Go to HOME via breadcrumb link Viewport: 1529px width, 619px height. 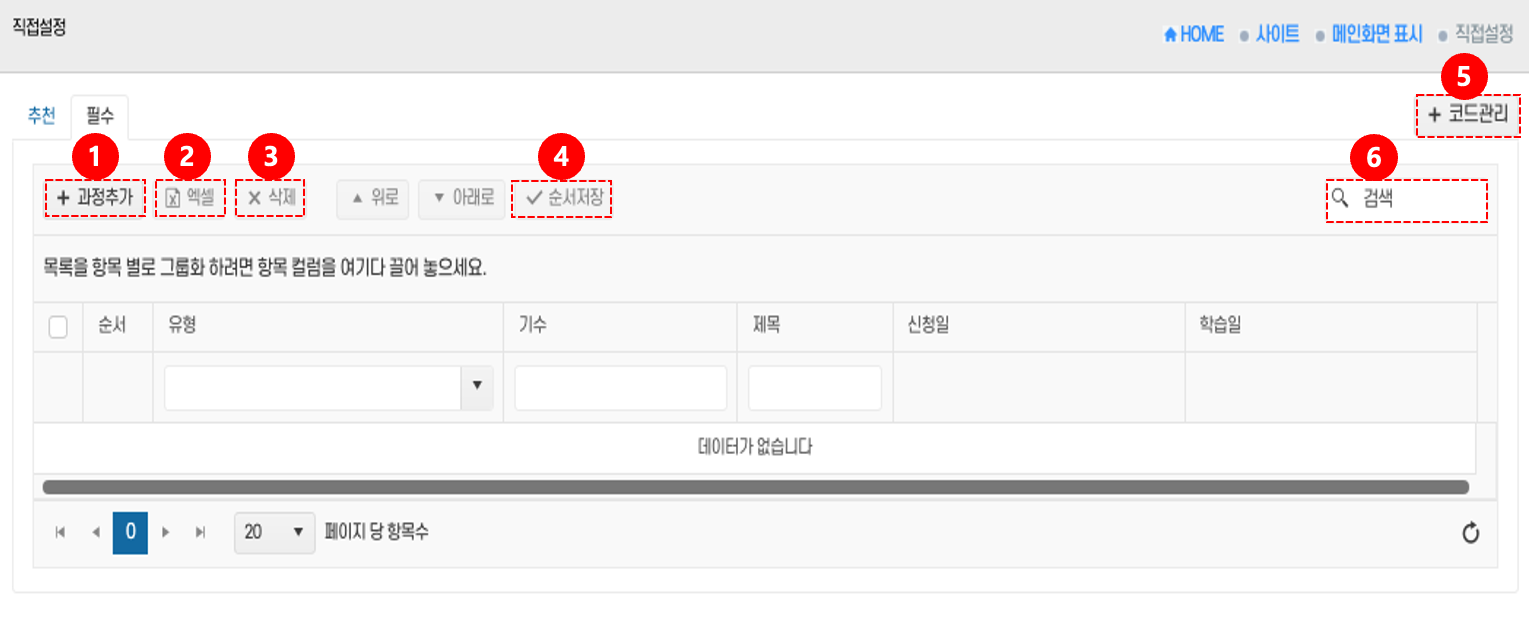pos(1194,35)
